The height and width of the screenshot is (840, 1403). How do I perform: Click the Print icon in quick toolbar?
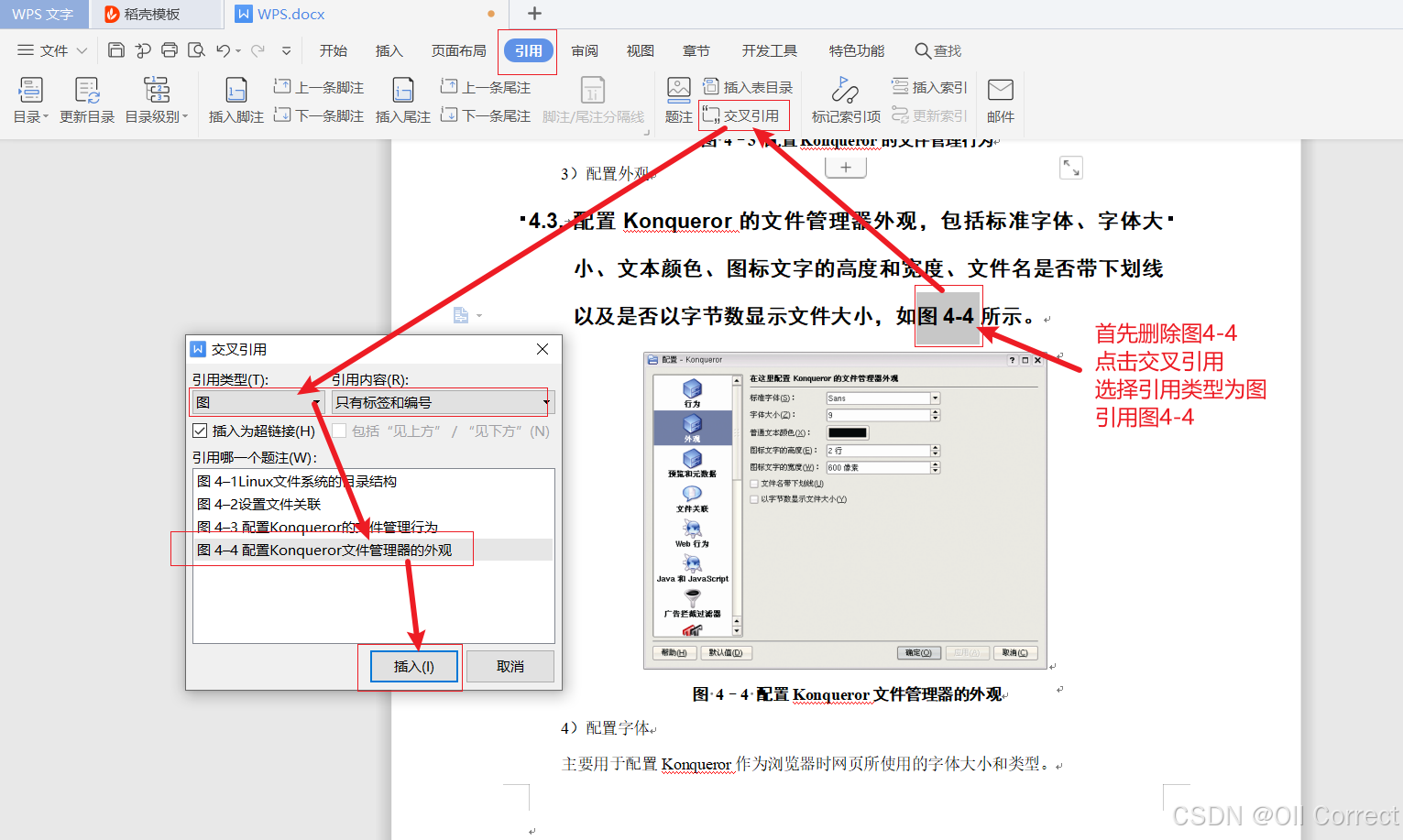point(170,50)
